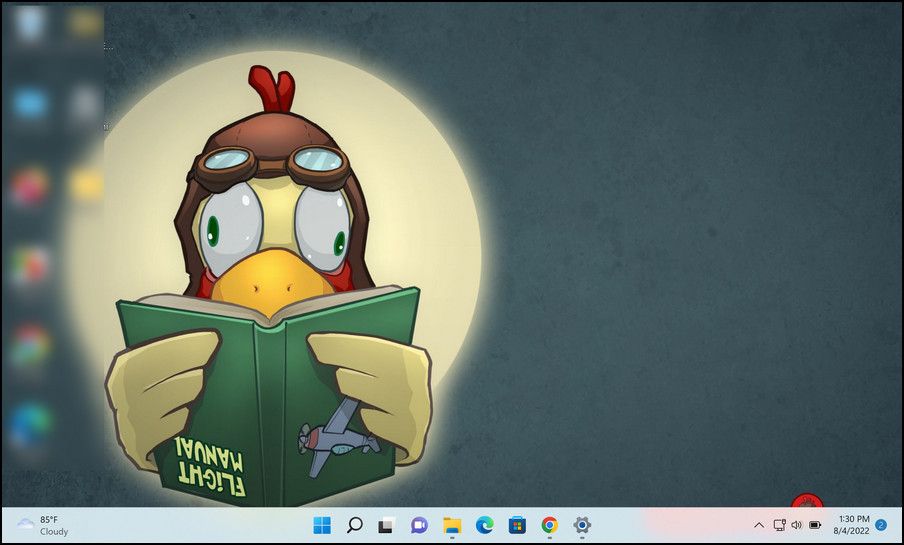Viewport: 904px width, 545px height.
Task: Click the volume speaker icon in tray
Action: 797,525
